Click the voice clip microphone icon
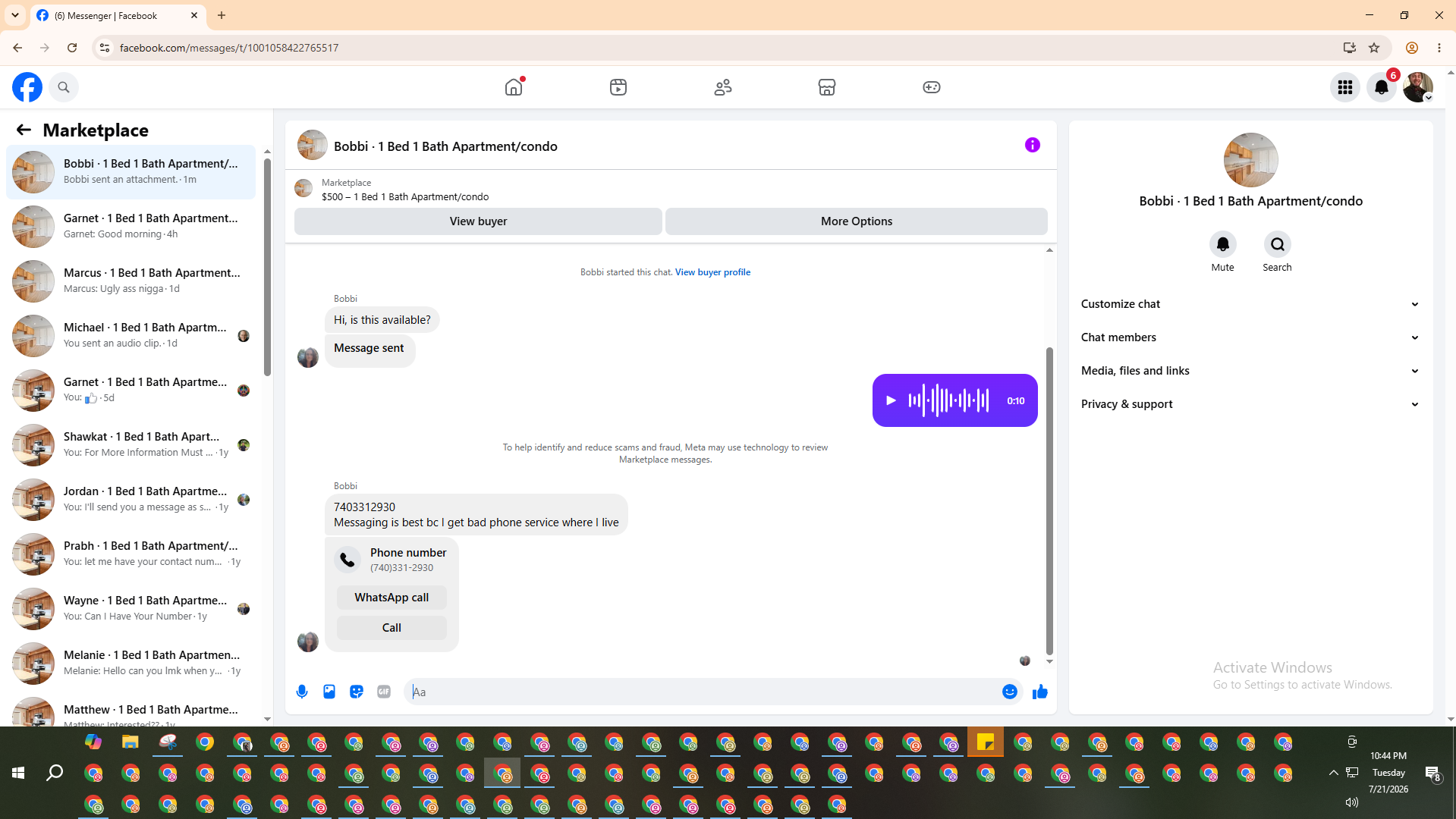The image size is (1456, 819). (302, 692)
